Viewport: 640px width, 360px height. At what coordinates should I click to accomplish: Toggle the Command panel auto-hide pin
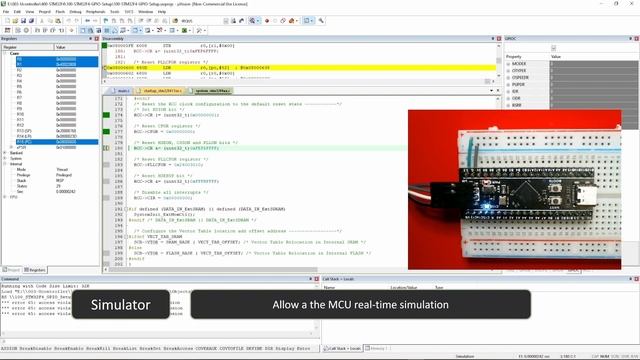pos(310,279)
